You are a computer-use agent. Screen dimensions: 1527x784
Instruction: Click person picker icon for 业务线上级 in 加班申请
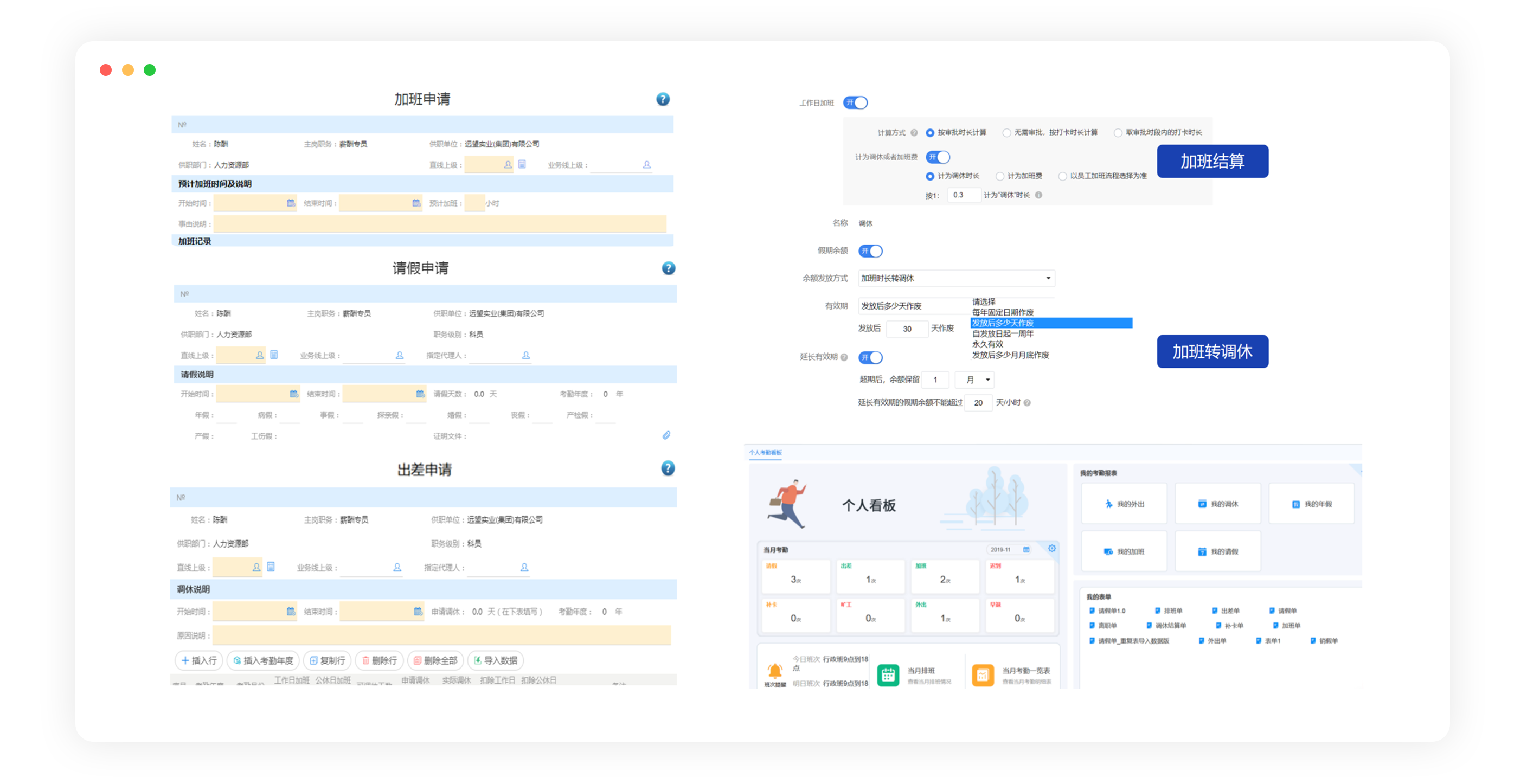[646, 165]
